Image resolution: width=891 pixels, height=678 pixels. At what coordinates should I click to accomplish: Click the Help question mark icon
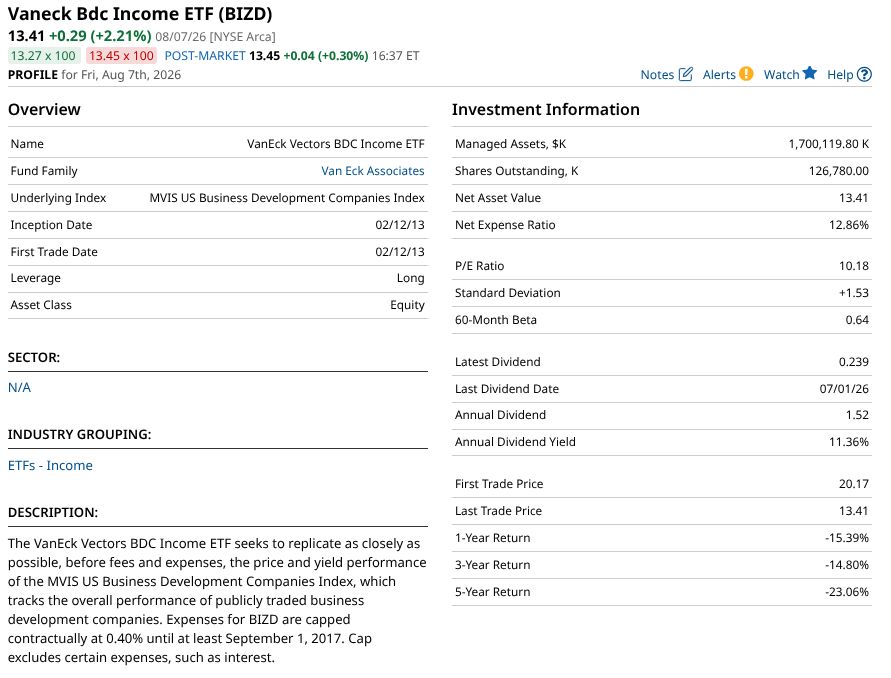point(864,74)
